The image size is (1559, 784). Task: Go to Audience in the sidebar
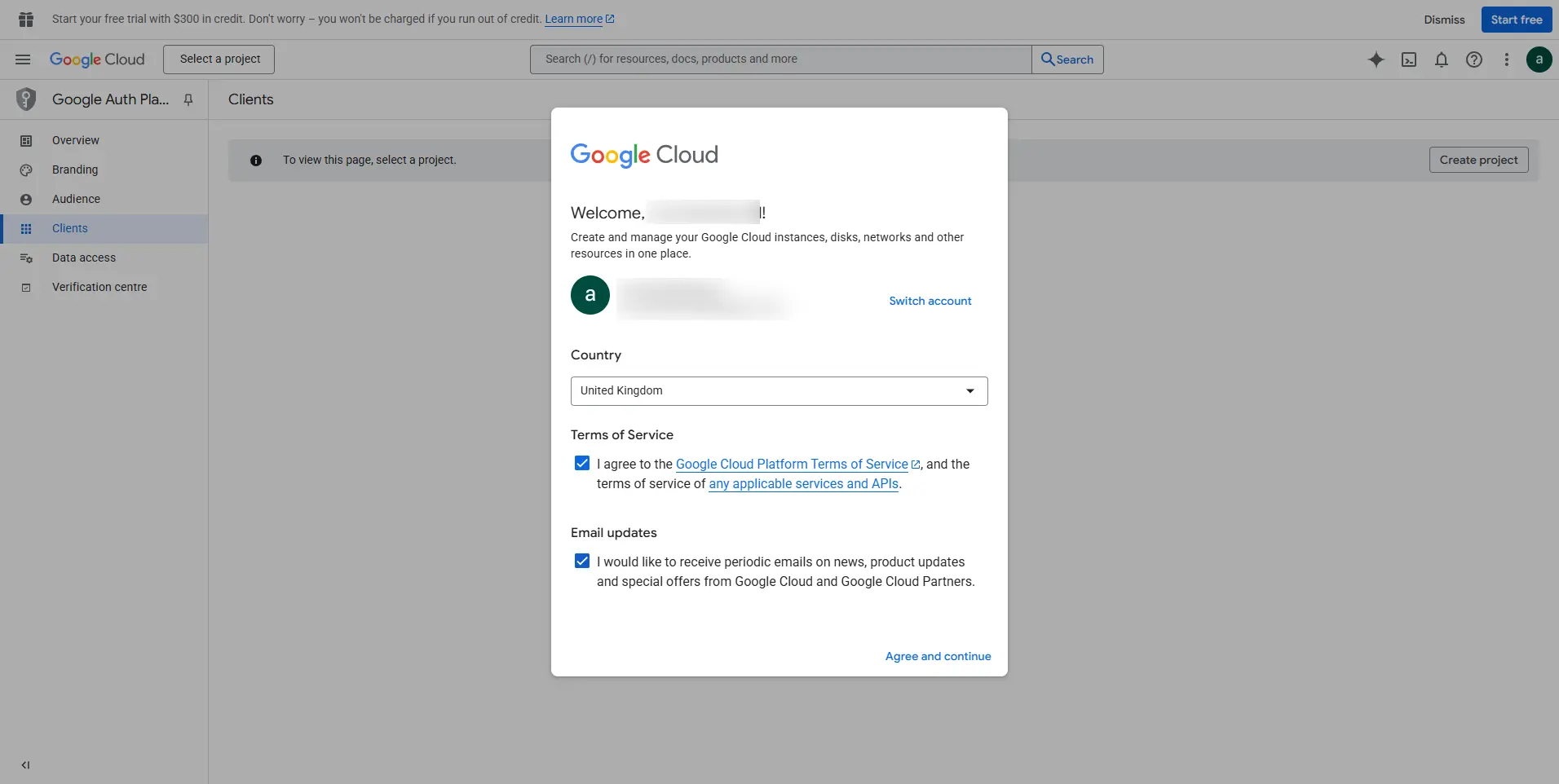[104, 200]
